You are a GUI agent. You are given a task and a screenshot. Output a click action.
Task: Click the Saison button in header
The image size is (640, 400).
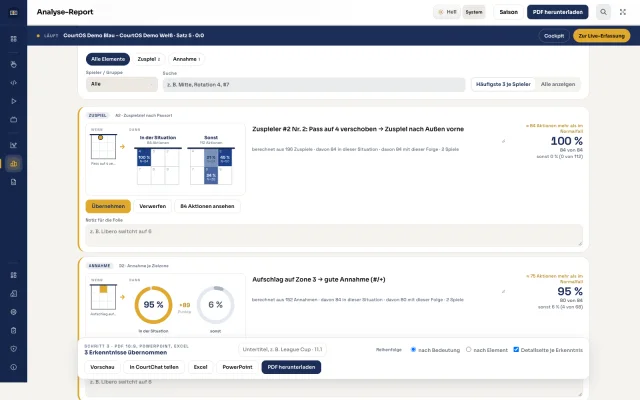click(508, 12)
